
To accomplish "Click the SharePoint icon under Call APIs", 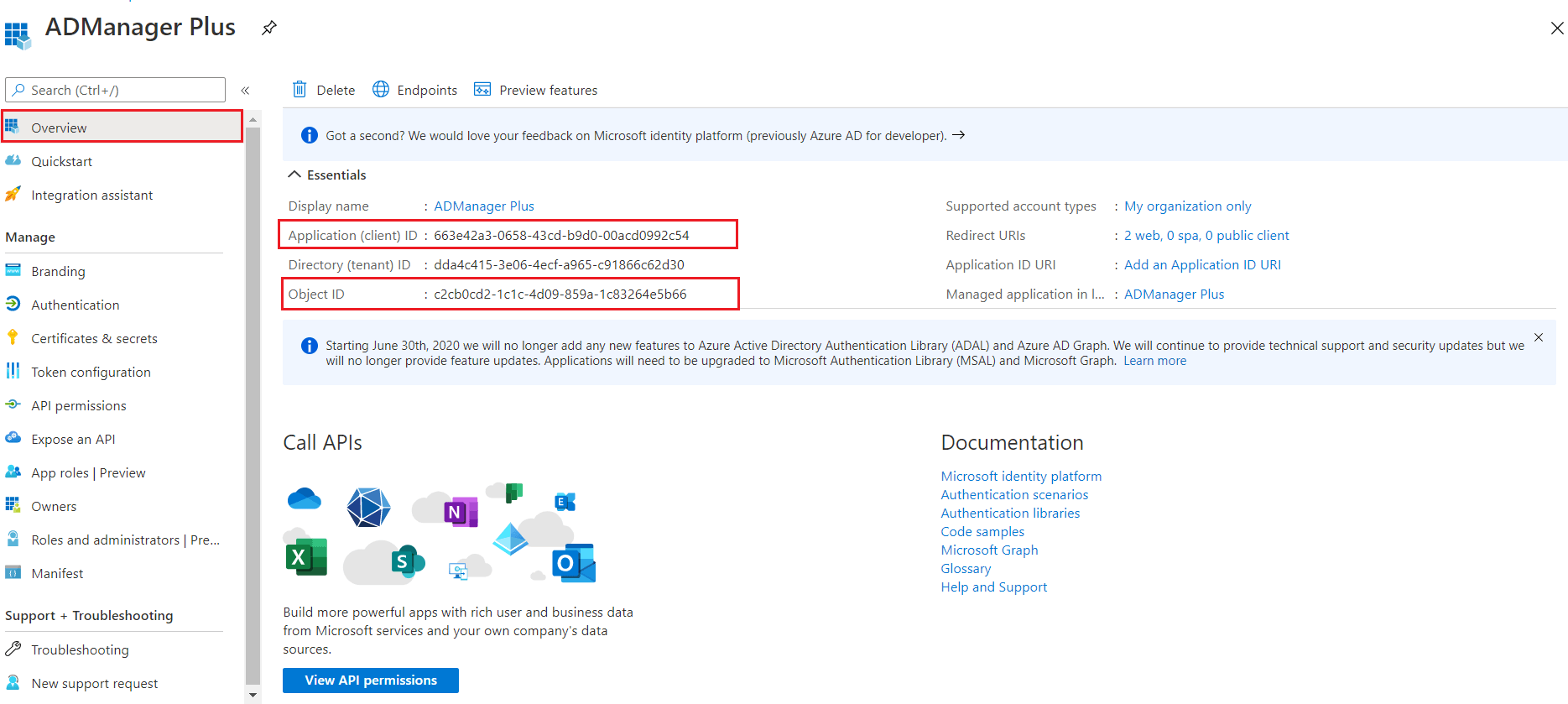I will coord(408,561).
